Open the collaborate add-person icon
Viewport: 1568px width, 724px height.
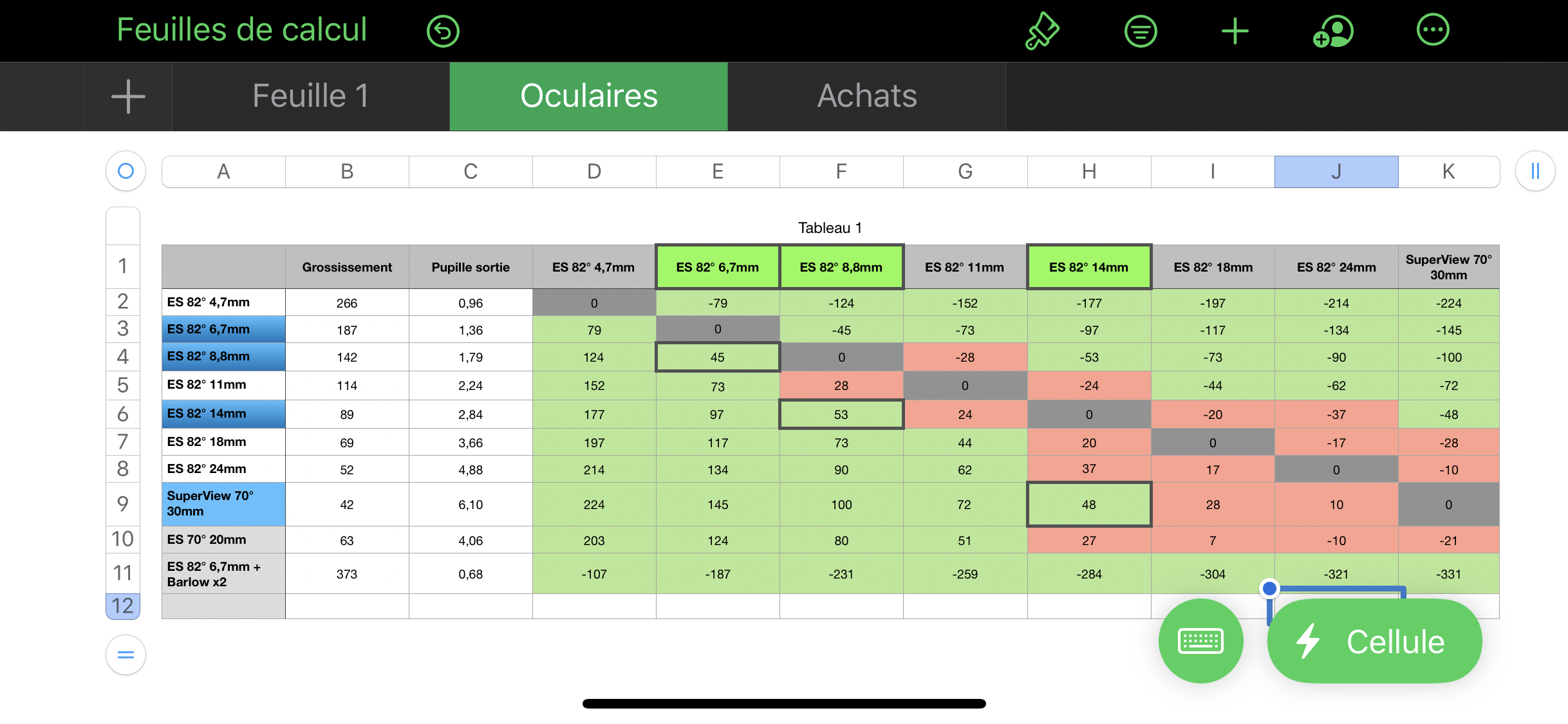[1333, 31]
